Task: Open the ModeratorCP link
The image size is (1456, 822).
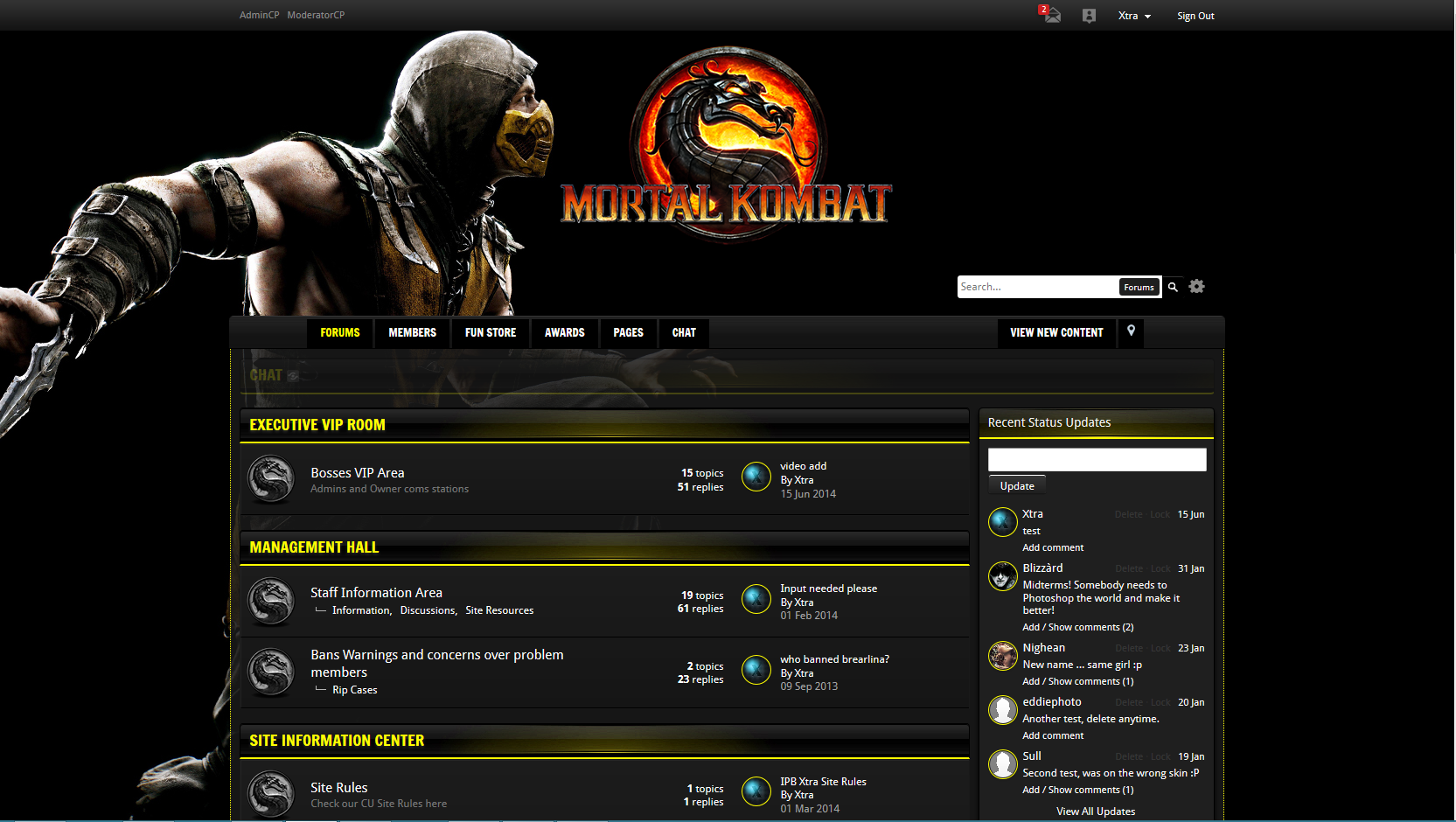Action: point(316,15)
